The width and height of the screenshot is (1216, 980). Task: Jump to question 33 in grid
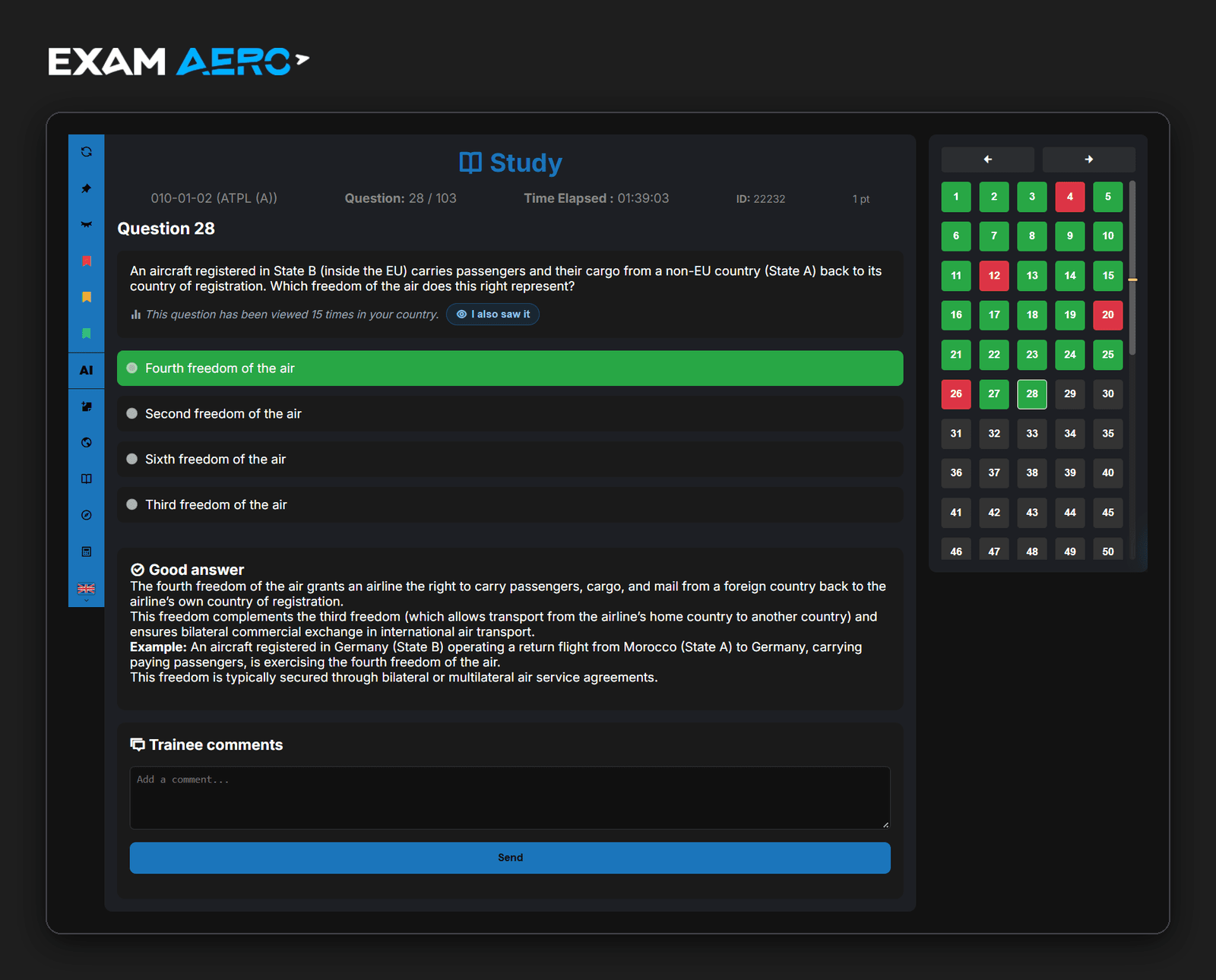(x=1032, y=434)
